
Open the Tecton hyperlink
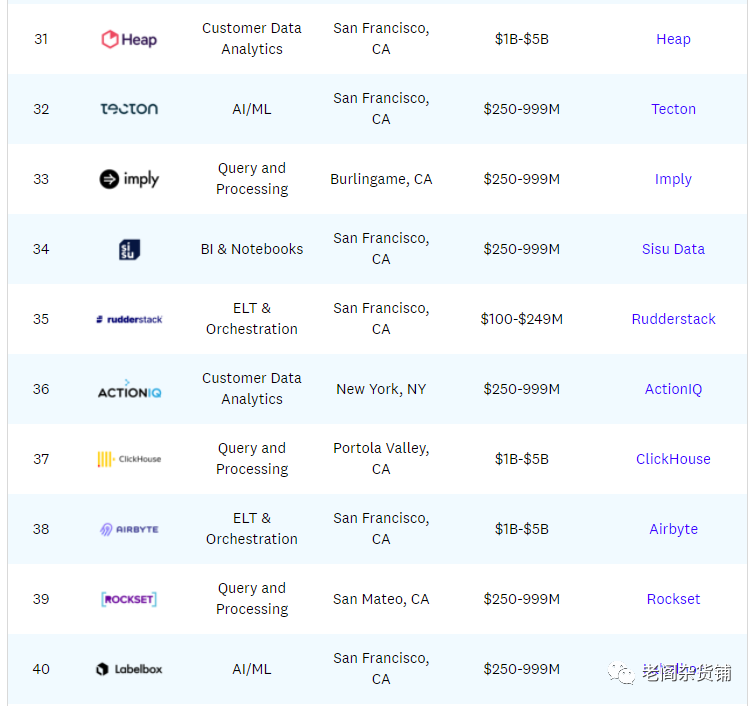[673, 109]
